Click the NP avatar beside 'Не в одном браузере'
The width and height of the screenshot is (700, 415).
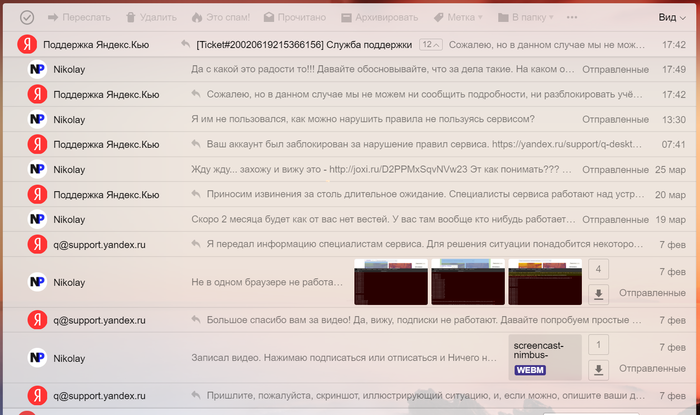point(37,282)
